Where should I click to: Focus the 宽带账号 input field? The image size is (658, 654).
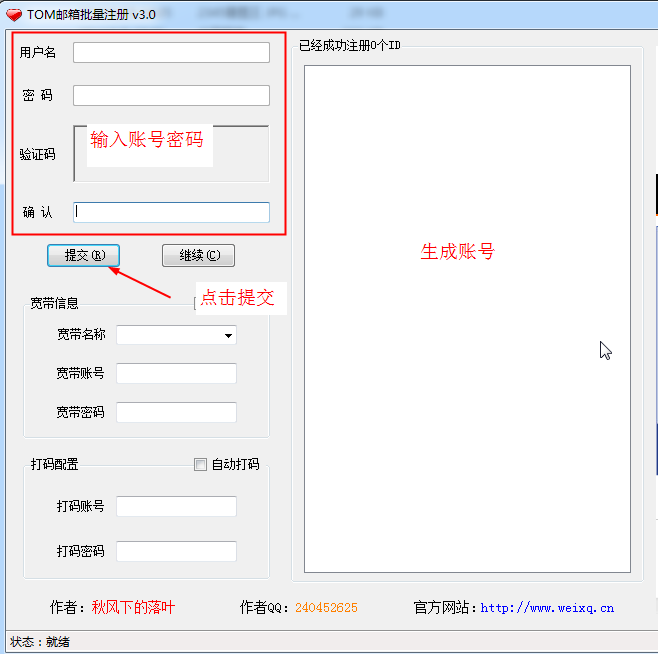176,374
